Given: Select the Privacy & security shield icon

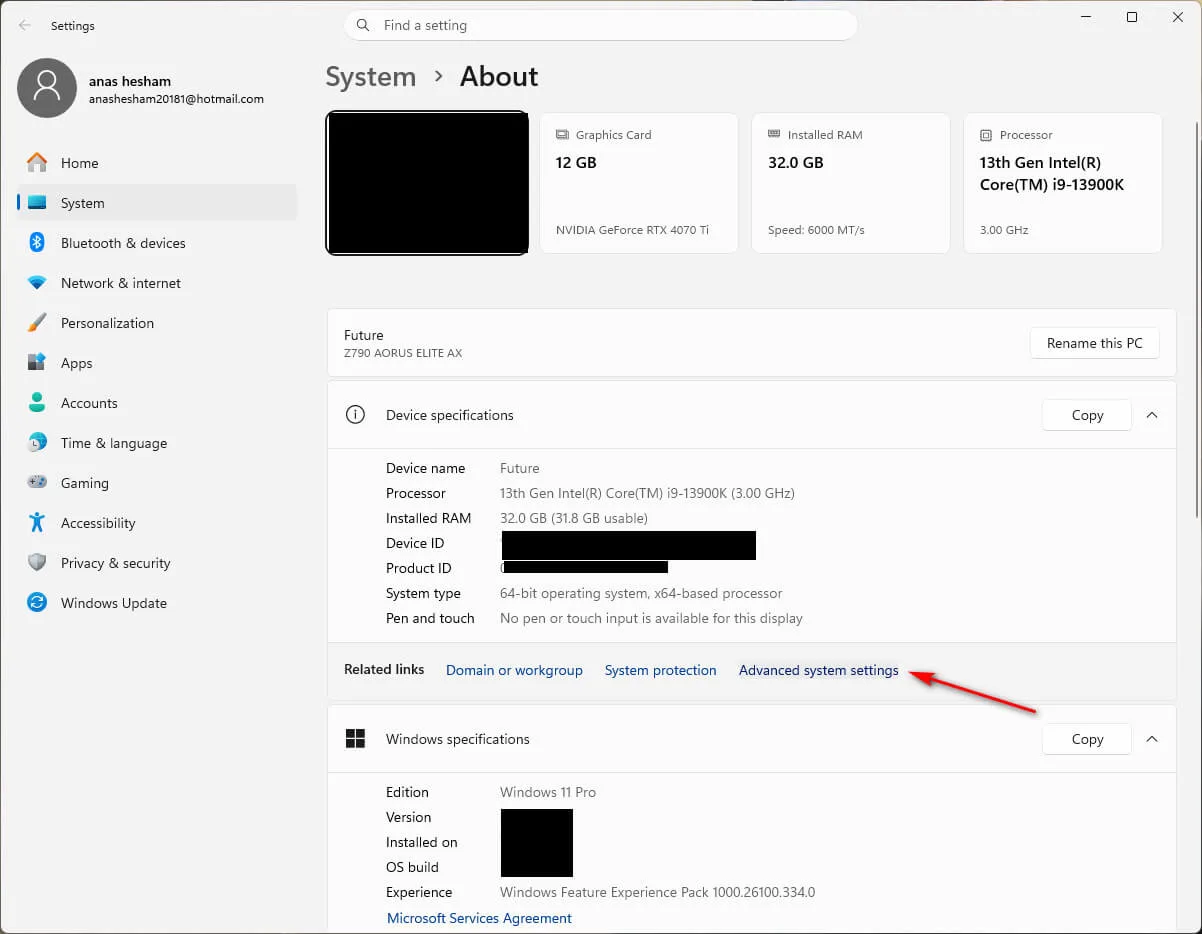Looking at the screenshot, I should (x=37, y=563).
